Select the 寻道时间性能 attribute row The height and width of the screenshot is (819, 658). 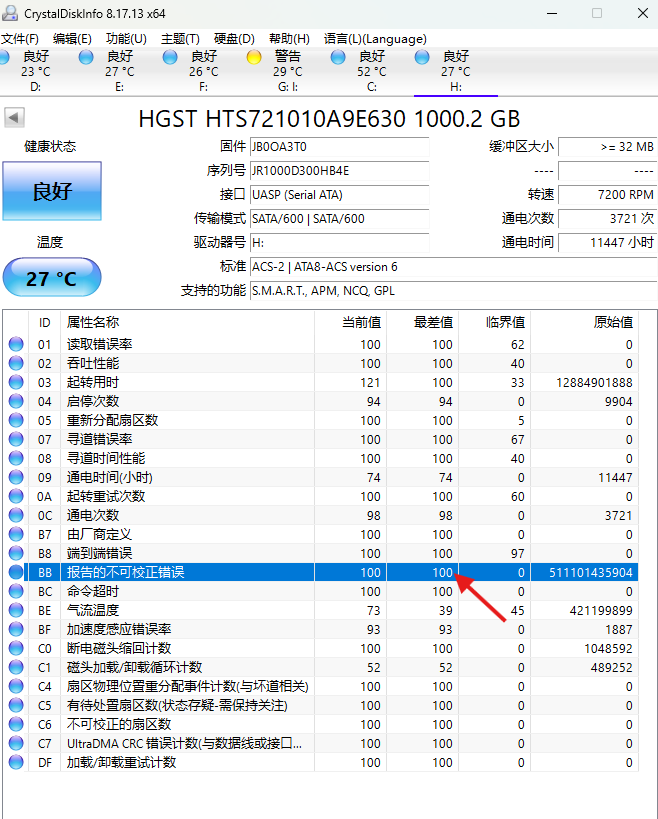[321, 458]
